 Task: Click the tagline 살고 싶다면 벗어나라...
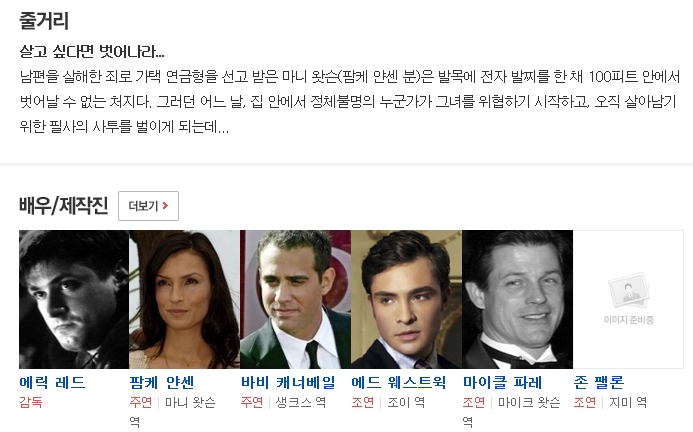point(92,52)
